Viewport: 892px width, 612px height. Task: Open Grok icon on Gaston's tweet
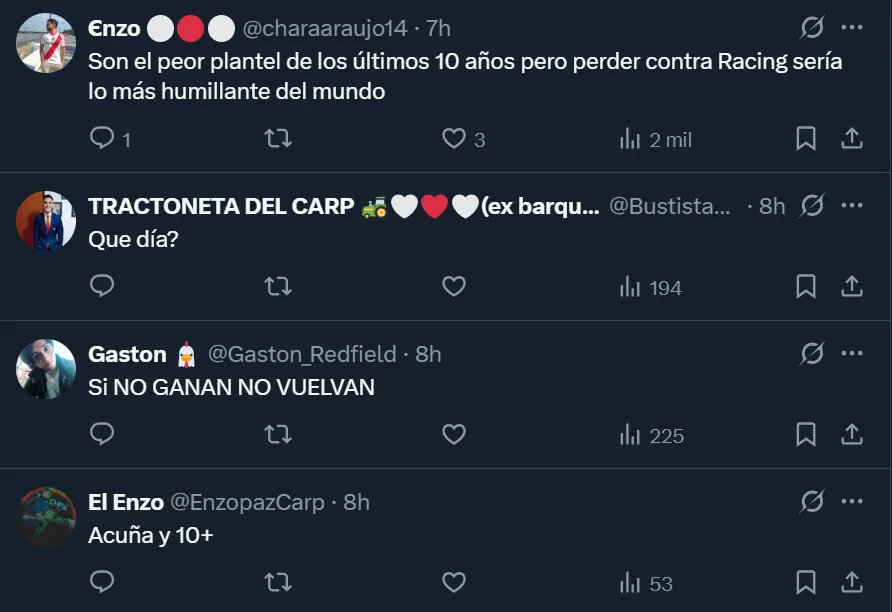(813, 354)
